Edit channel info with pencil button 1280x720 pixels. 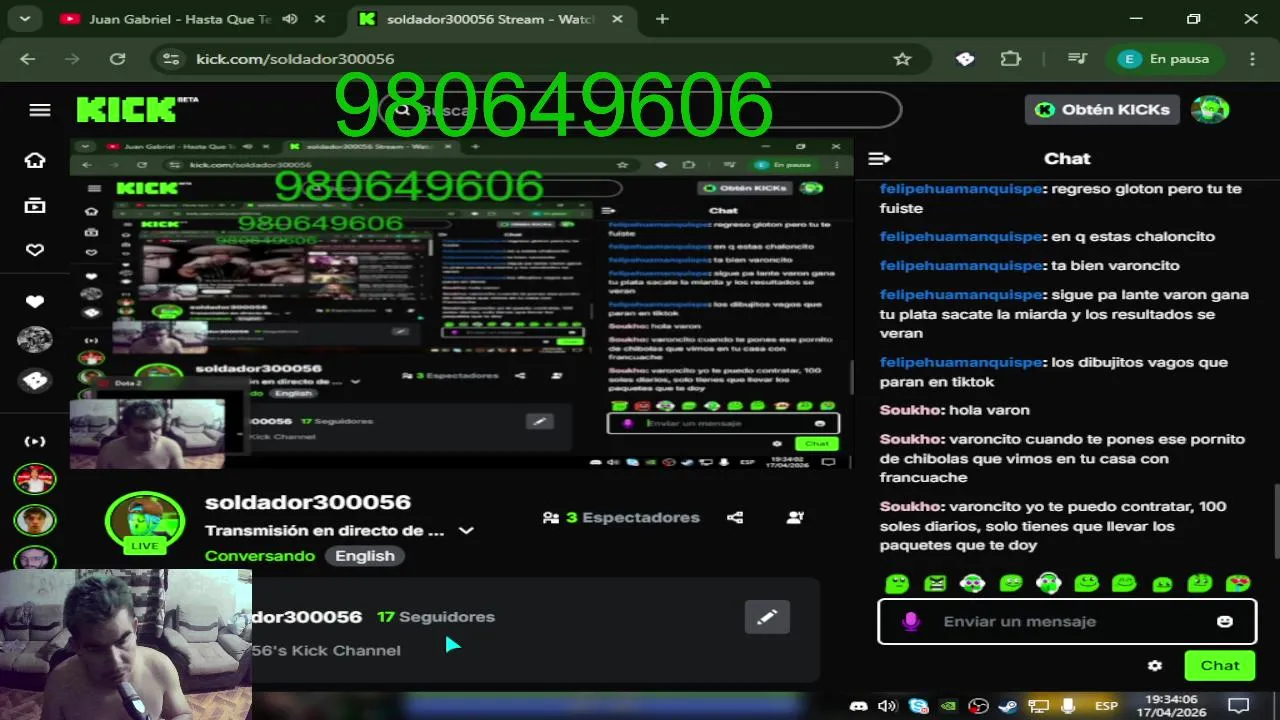coord(767,617)
